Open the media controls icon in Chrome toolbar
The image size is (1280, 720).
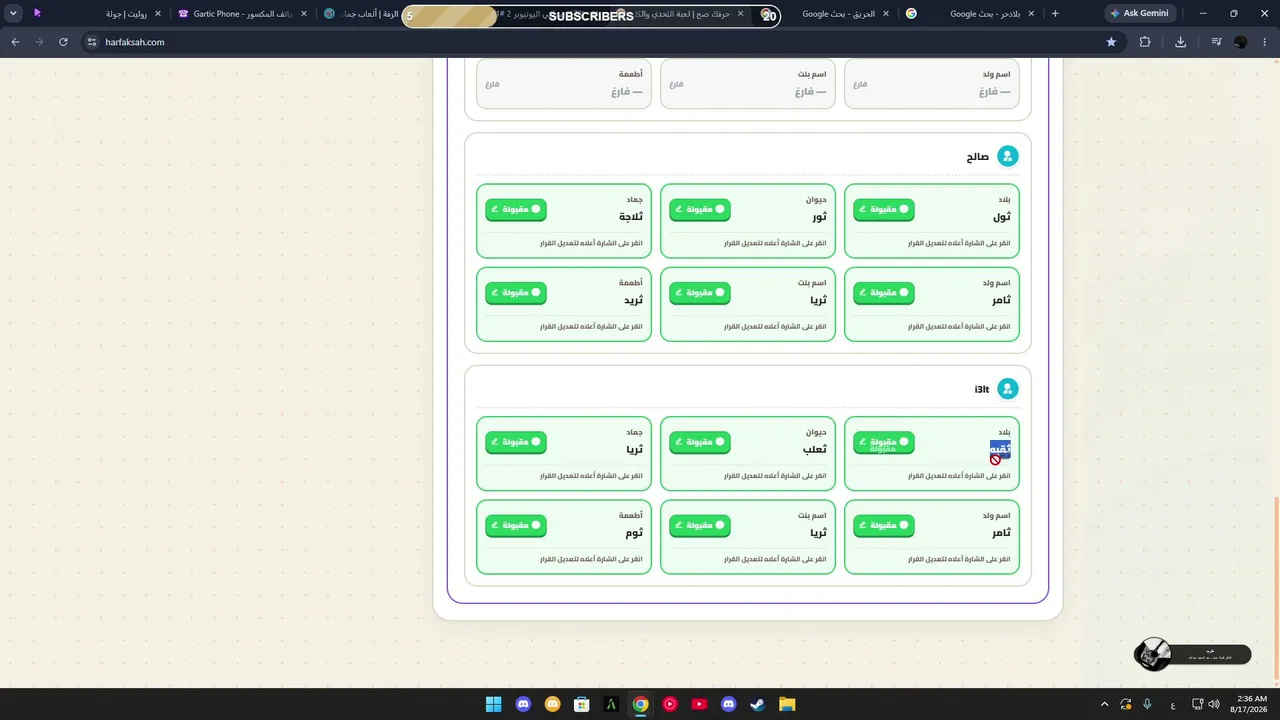click(x=1216, y=42)
